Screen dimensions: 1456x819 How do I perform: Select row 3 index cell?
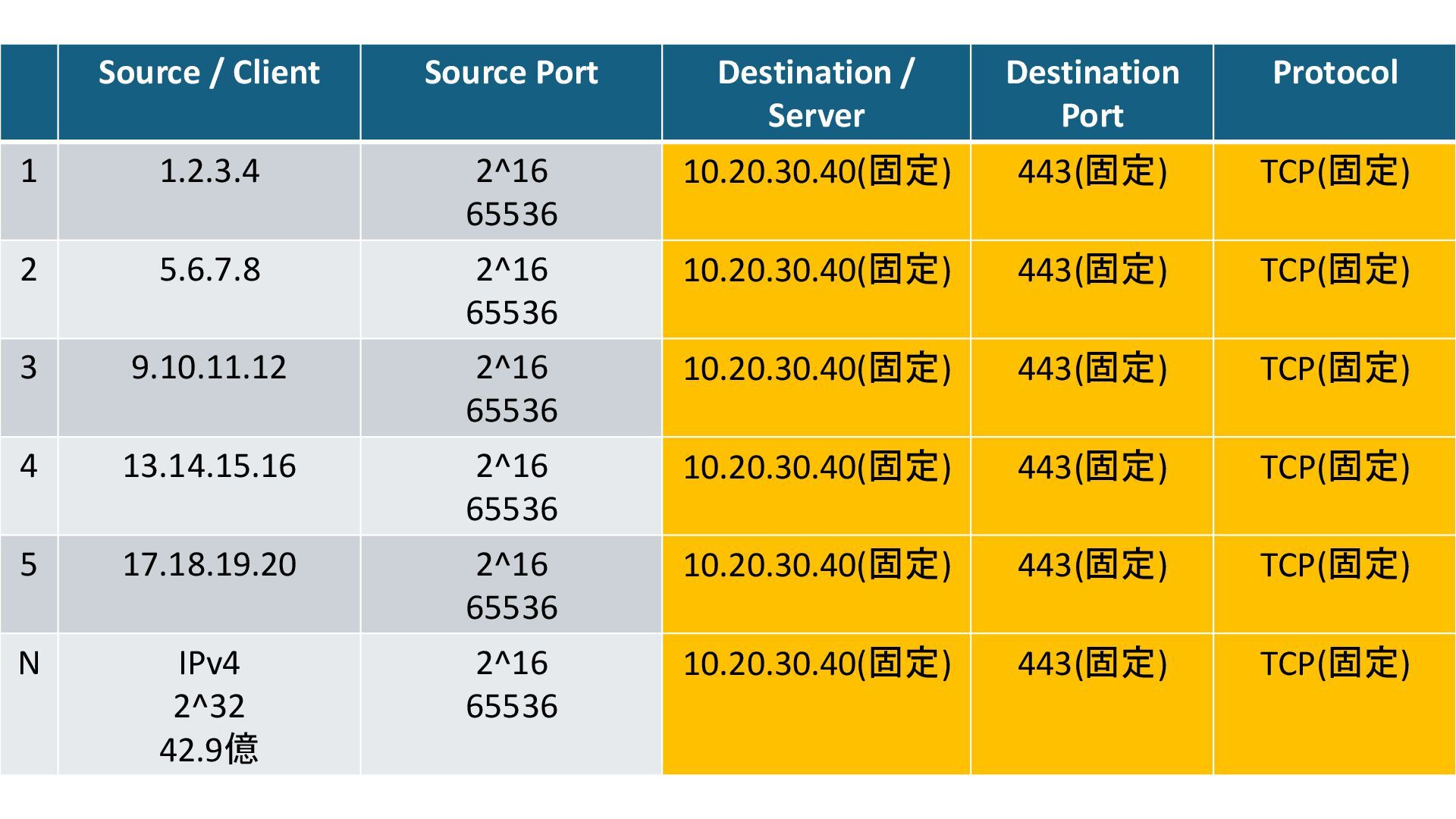tap(29, 388)
